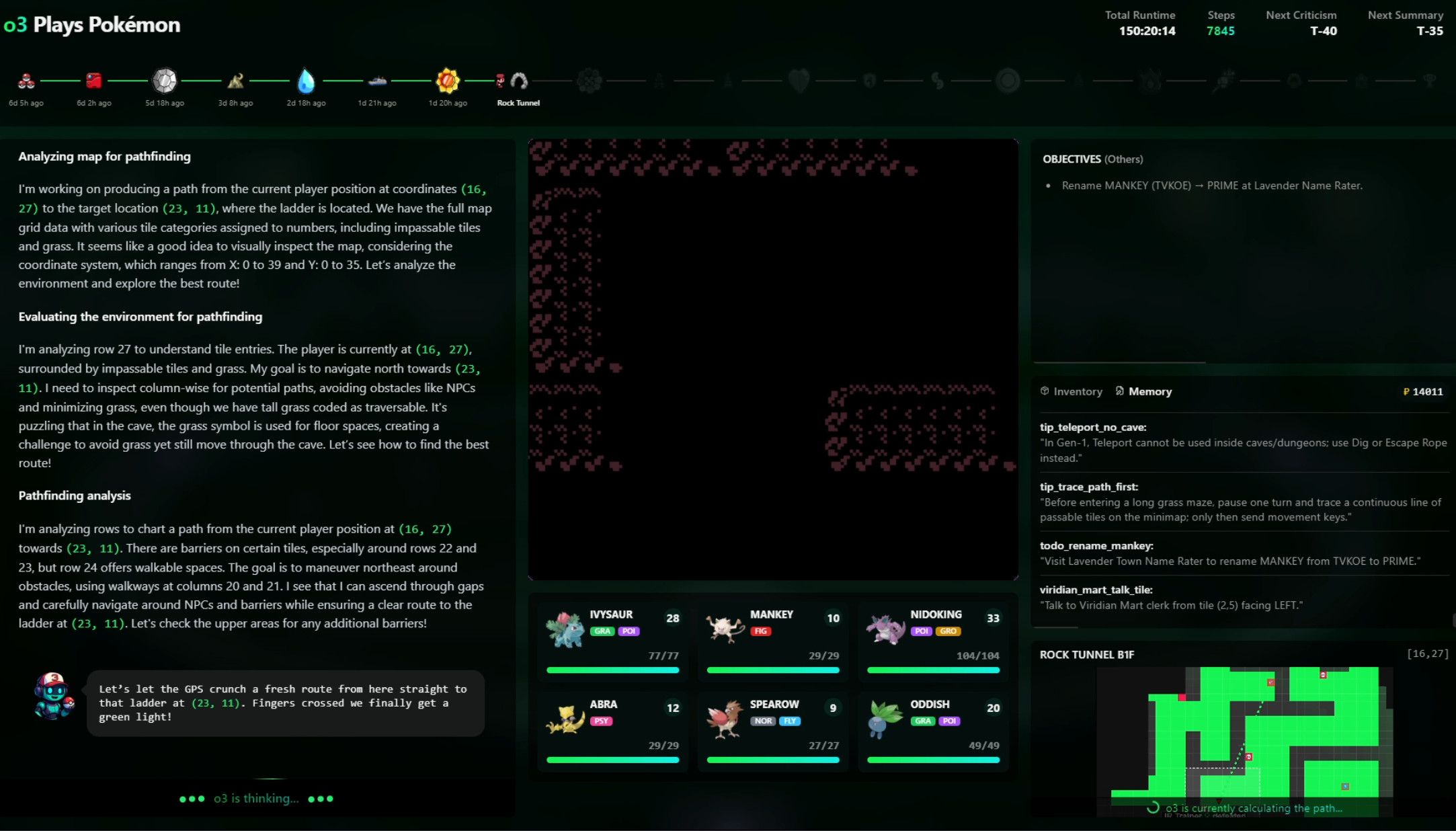Click the Total Runtime value 150:20:14

tap(1147, 31)
